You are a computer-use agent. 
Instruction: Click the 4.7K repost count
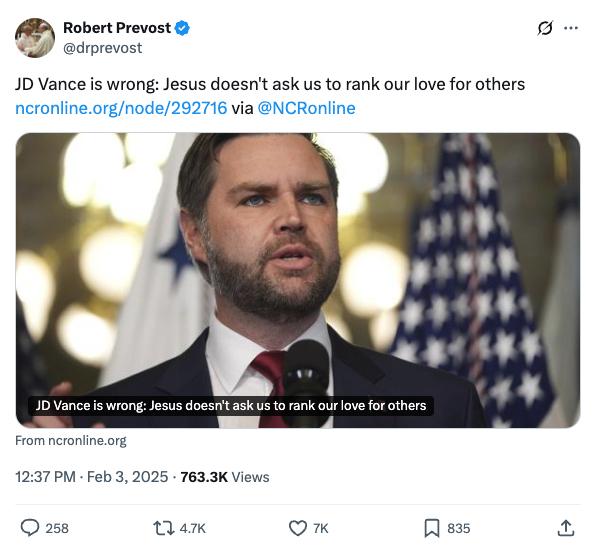[x=192, y=529]
